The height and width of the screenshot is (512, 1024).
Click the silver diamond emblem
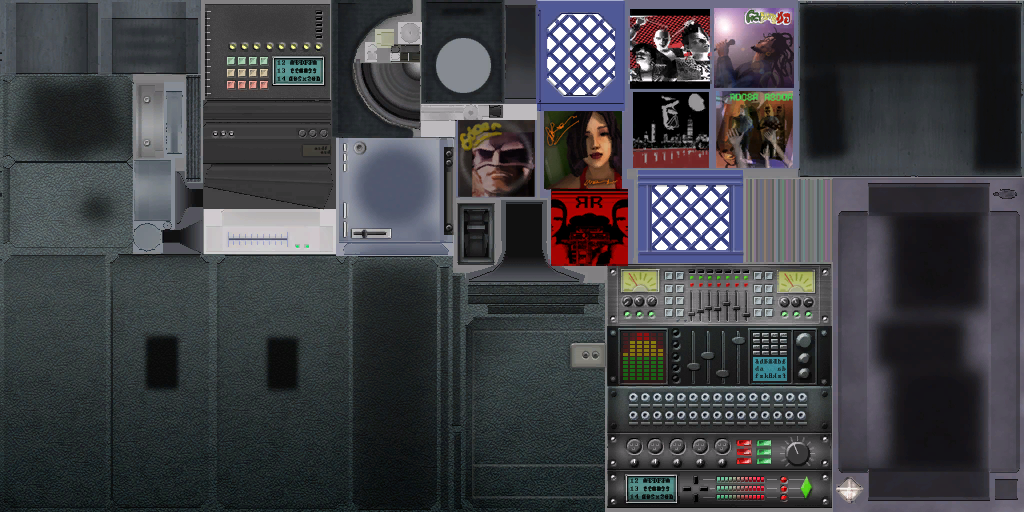point(849,490)
